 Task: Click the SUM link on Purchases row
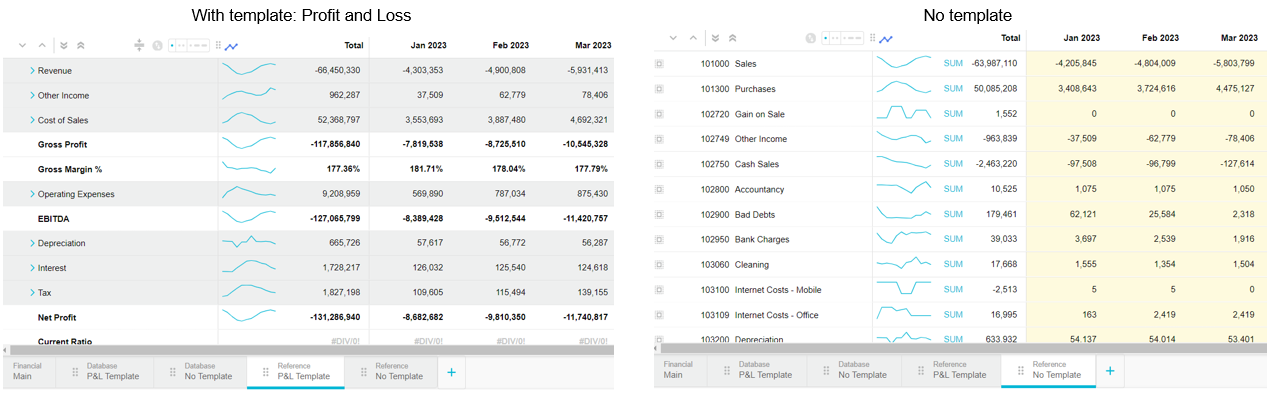953,89
